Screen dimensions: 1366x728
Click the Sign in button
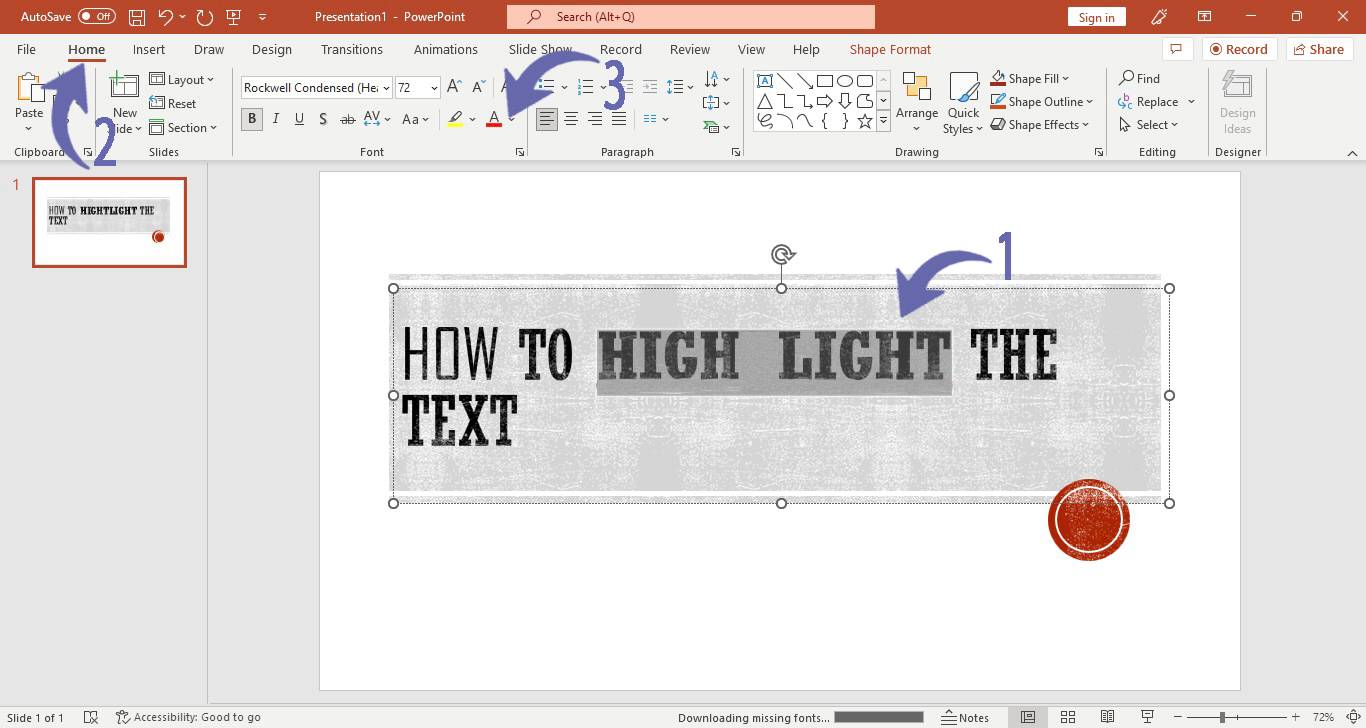coord(1097,17)
